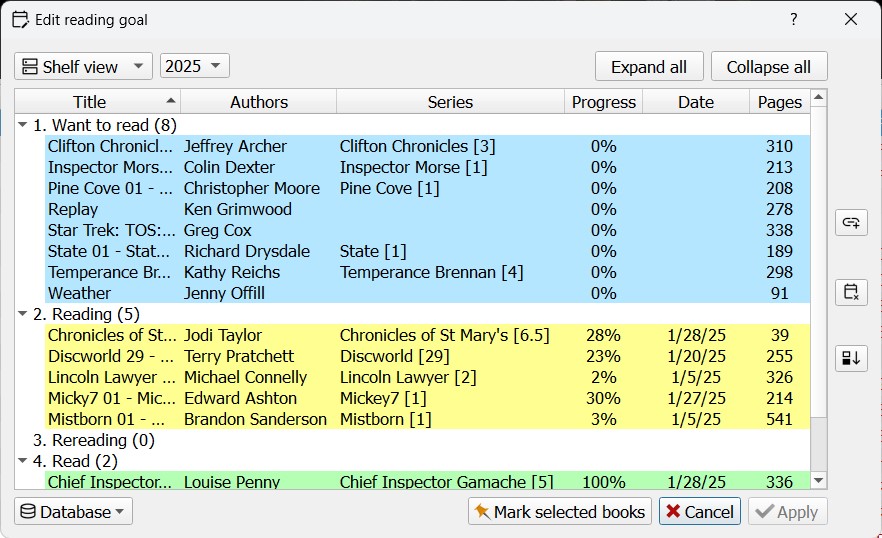882x538 pixels.
Task: Click the Expand all button
Action: 649,67
